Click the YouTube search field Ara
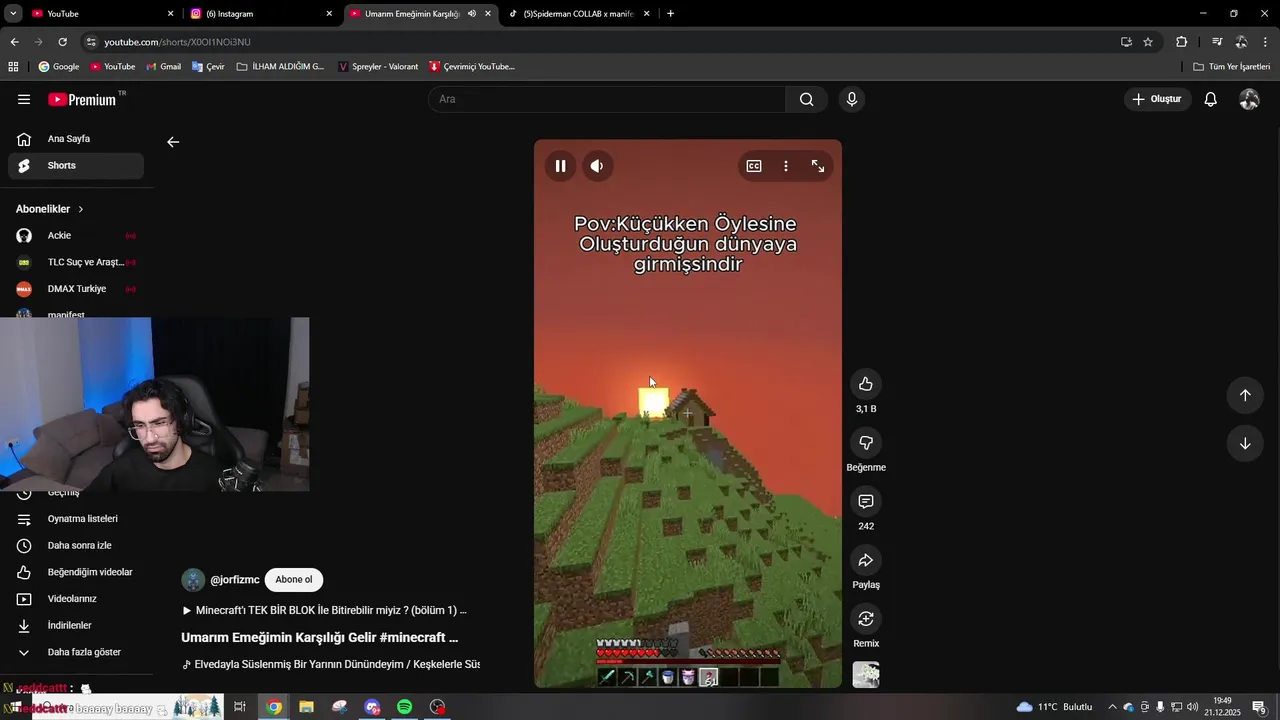Viewport: 1280px width, 720px height. pos(607,99)
